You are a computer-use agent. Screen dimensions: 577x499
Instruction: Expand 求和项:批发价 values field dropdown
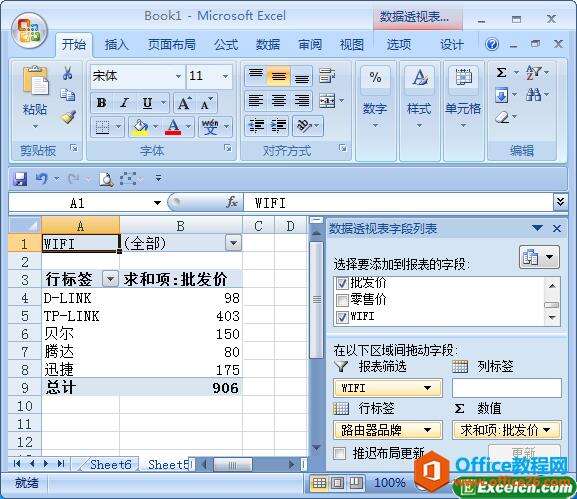coord(546,430)
